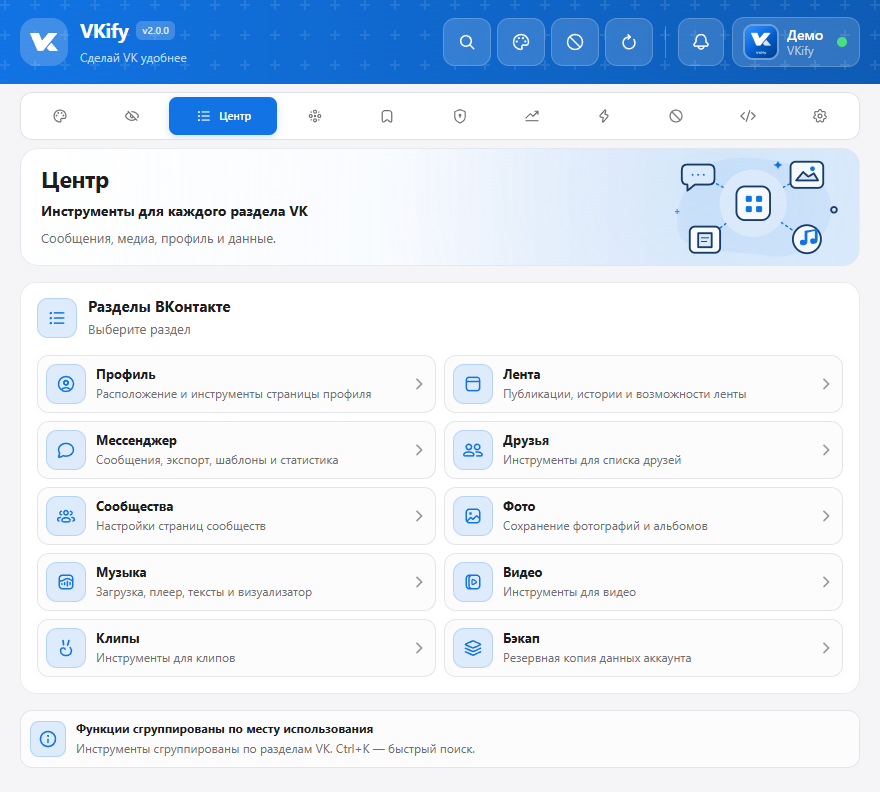Image resolution: width=880 pixels, height=792 pixels.
Task: Open the Друзья section title
Action: click(526, 441)
